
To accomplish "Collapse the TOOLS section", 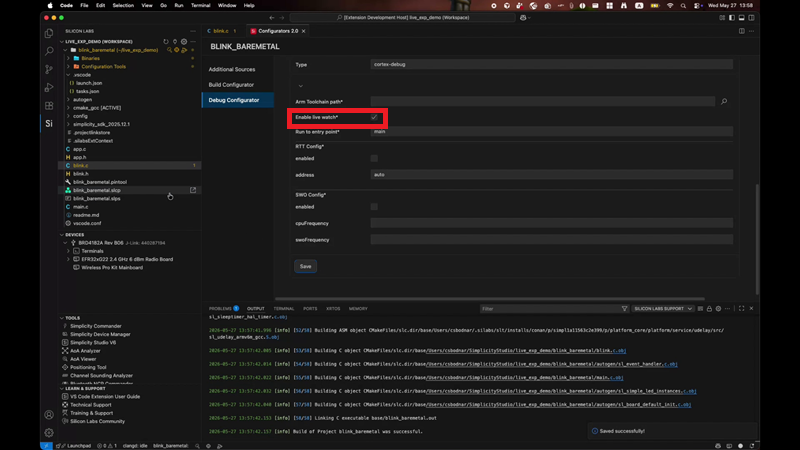I will [x=62, y=318].
